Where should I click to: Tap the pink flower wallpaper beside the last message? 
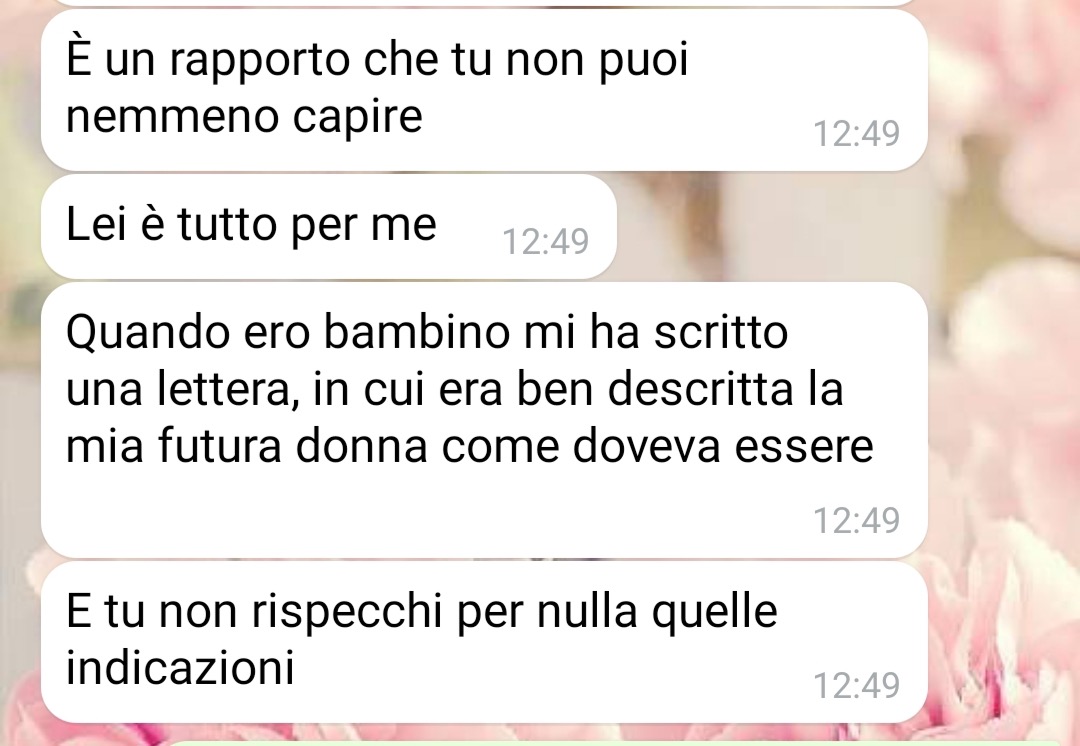tap(1002, 641)
